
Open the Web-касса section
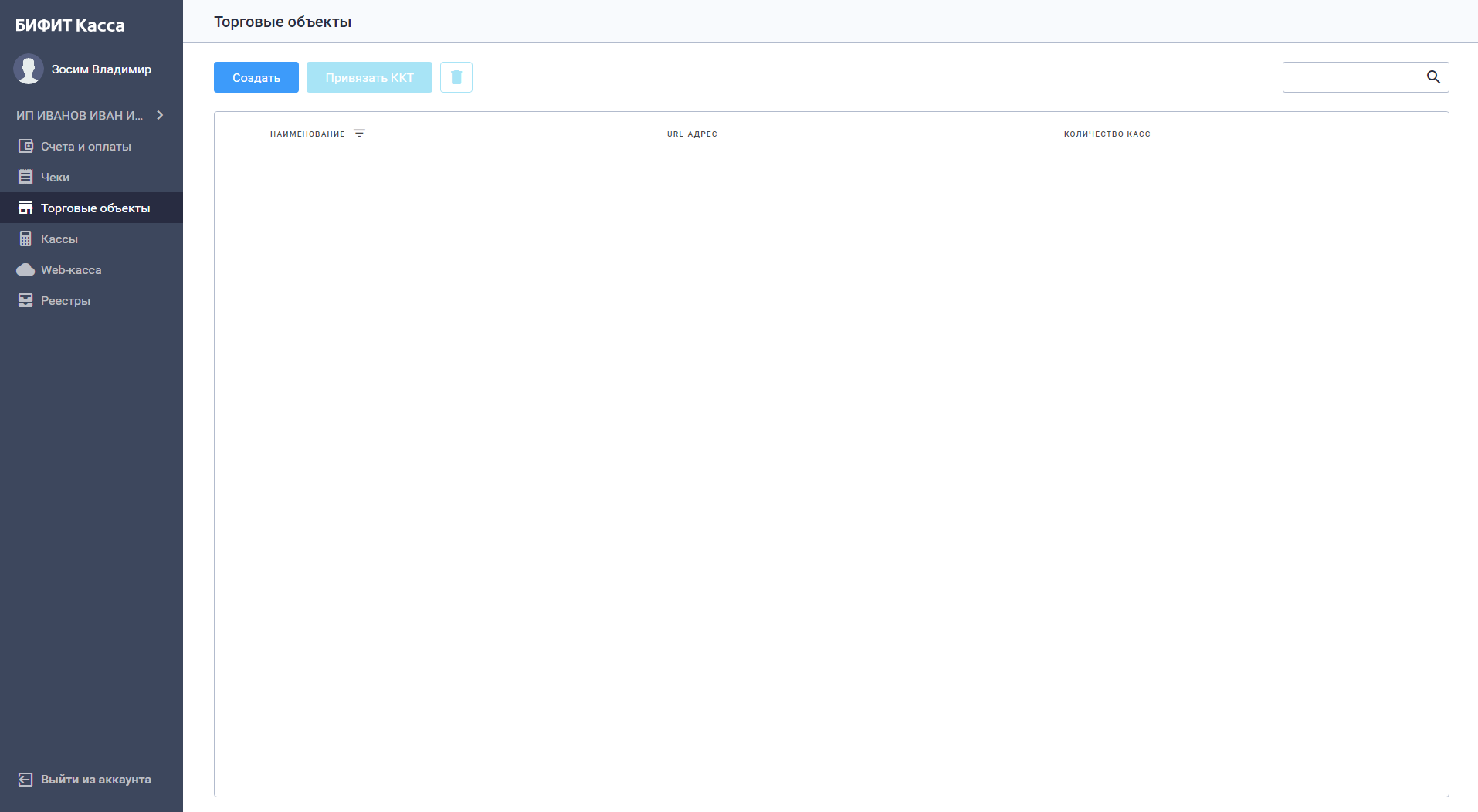pos(91,269)
